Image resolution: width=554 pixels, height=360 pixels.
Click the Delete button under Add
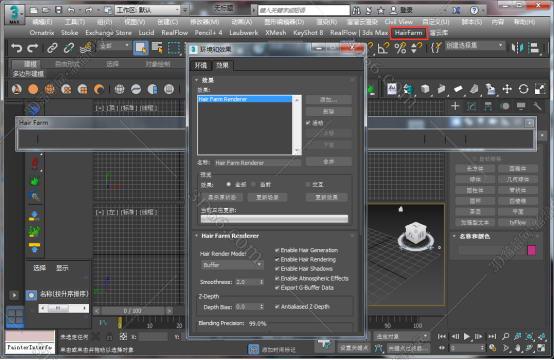(329, 112)
